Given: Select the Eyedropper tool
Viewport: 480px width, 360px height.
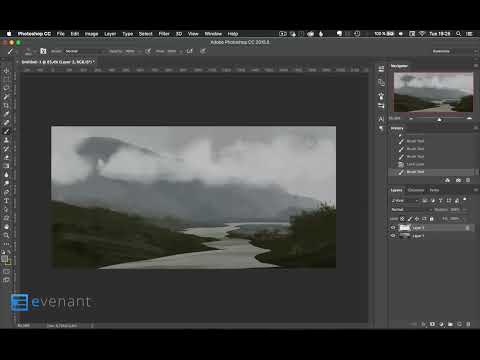Looking at the screenshot, I should click(6, 114).
